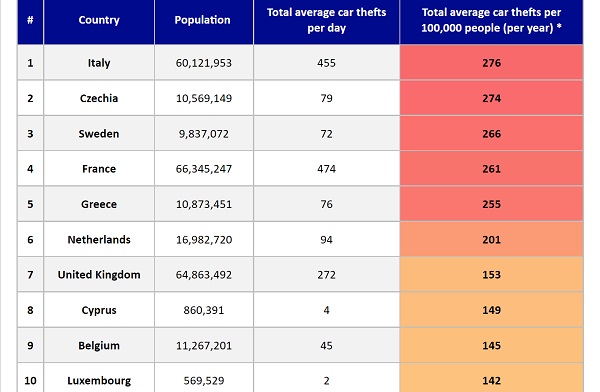
Task: Click Czechia in the country column
Action: coord(99,98)
